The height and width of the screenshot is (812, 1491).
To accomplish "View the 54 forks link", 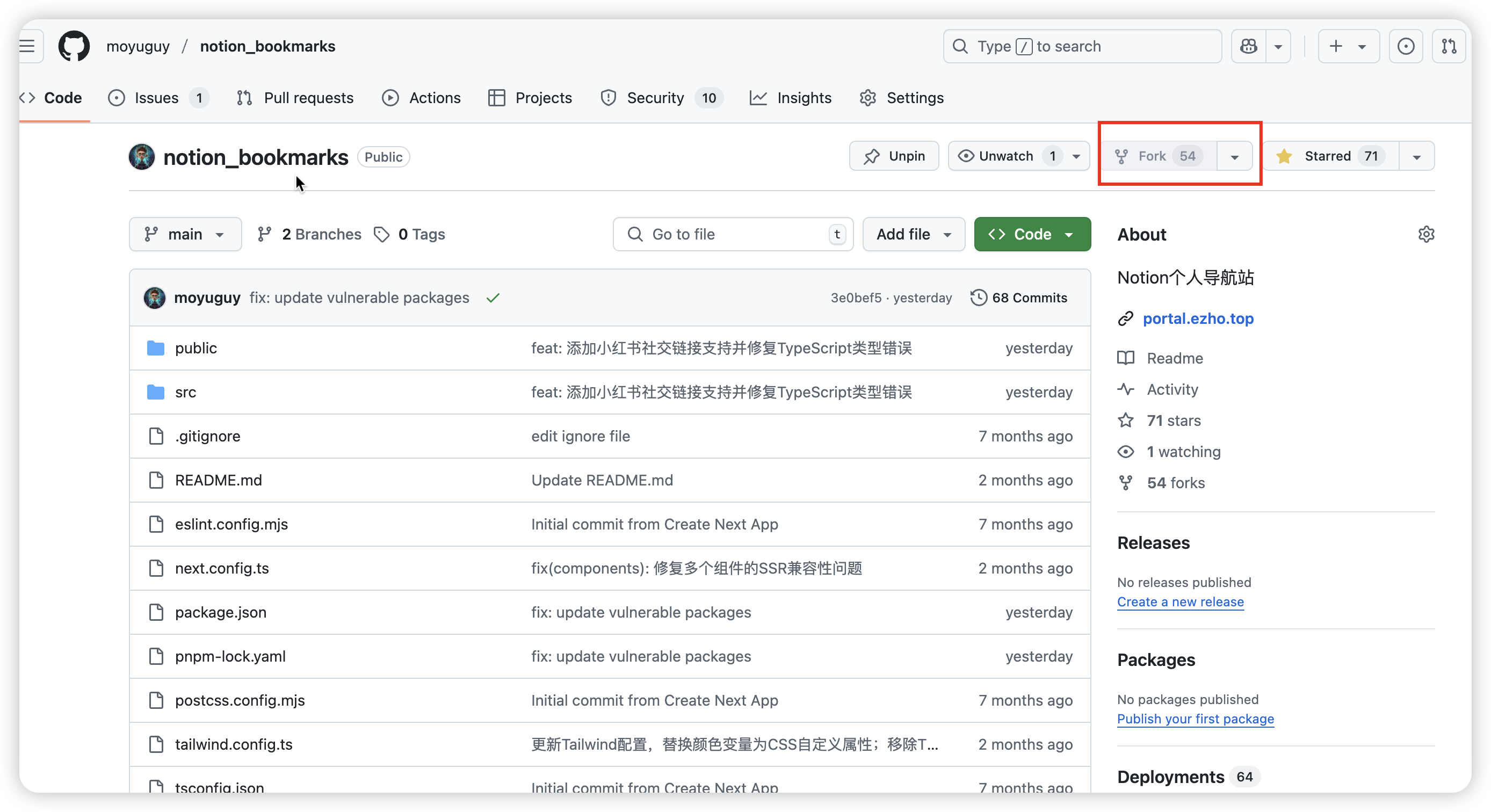I will click(1161, 483).
